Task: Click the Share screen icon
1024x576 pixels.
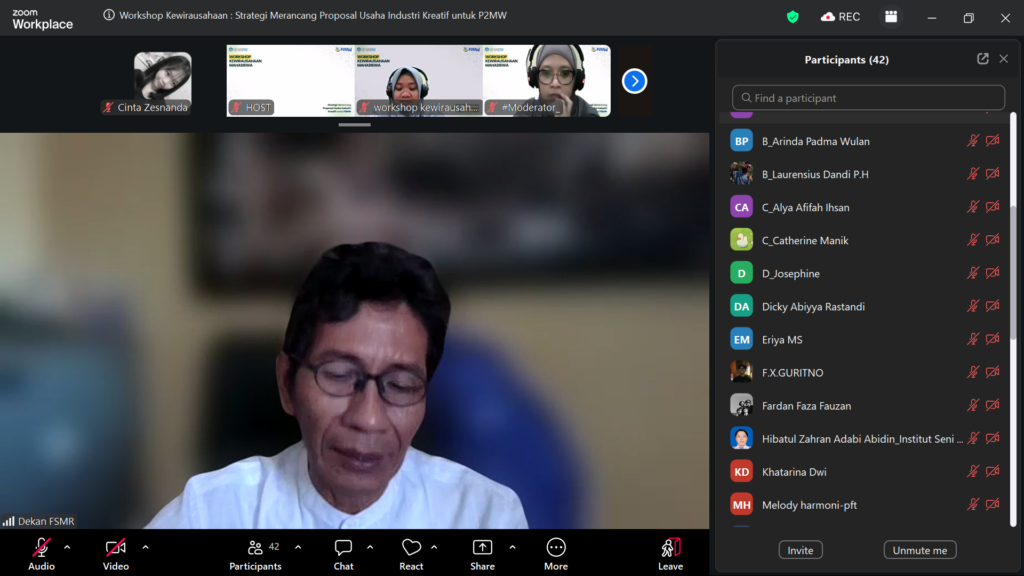Action: (x=482, y=548)
